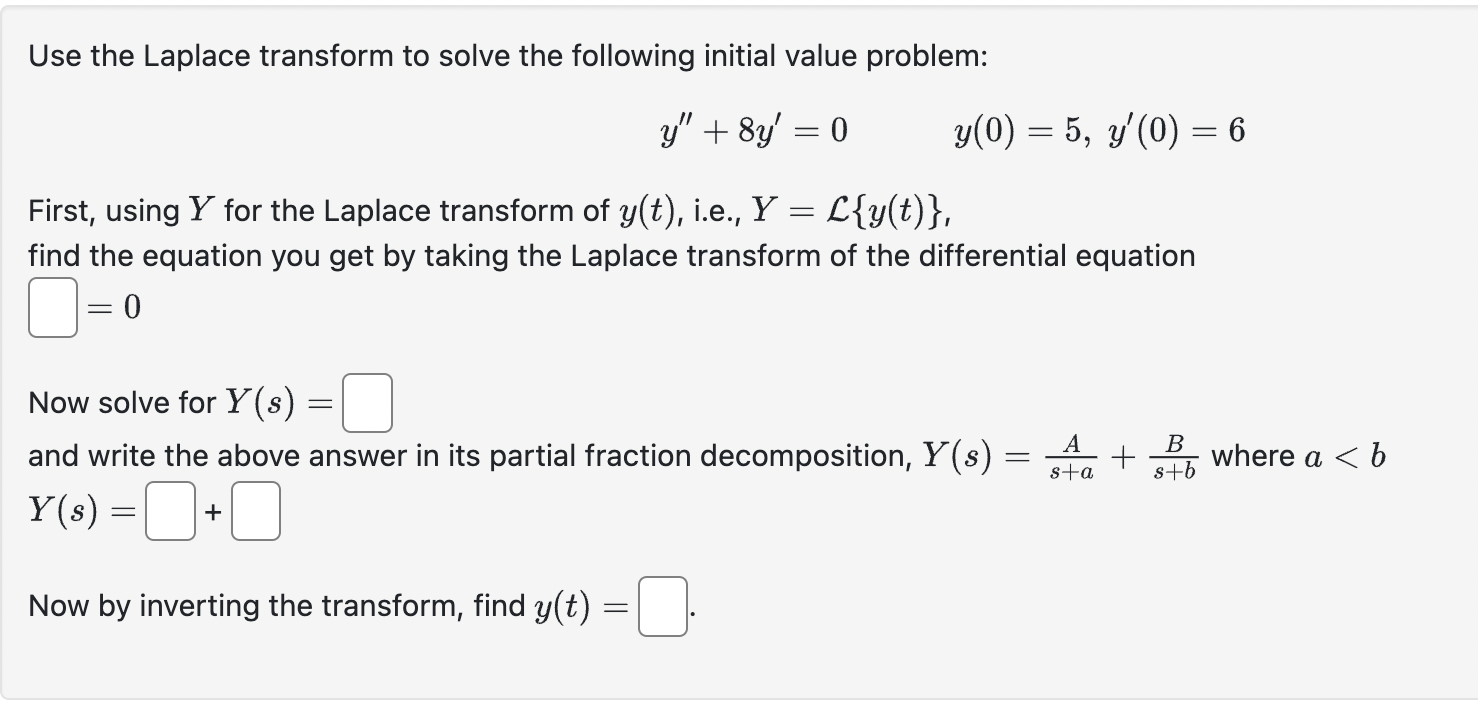
Task: Focus the box next to Now solve for Y(s)
Action: click(x=366, y=401)
